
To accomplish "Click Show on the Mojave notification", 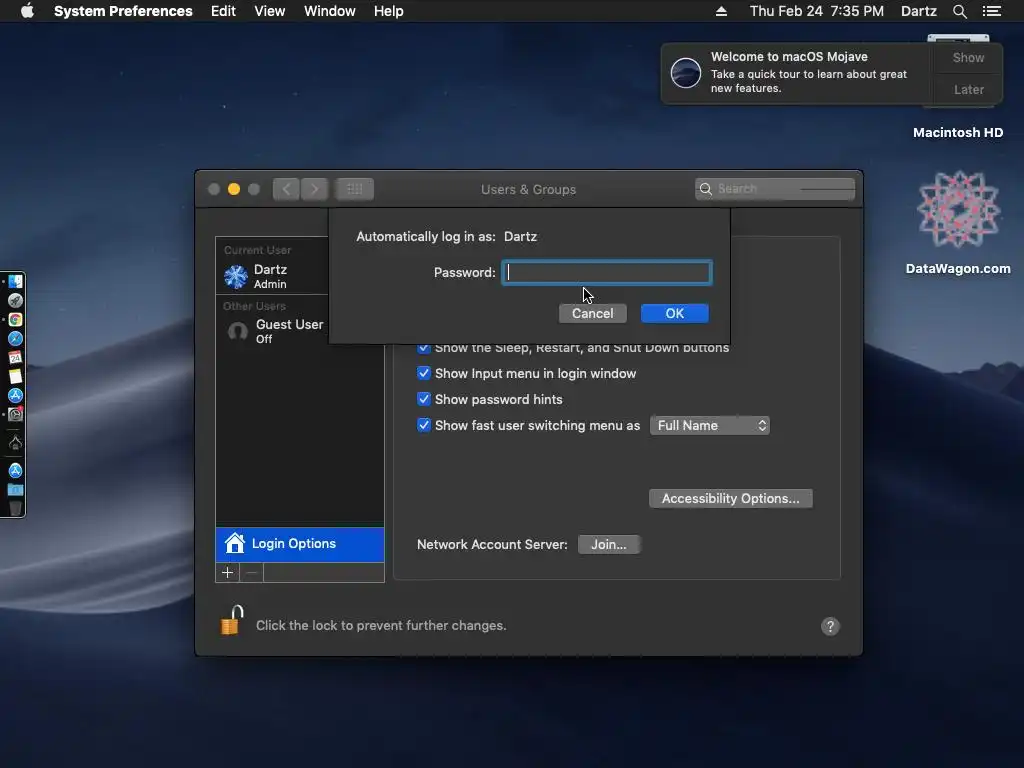I will pyautogui.click(x=968, y=57).
